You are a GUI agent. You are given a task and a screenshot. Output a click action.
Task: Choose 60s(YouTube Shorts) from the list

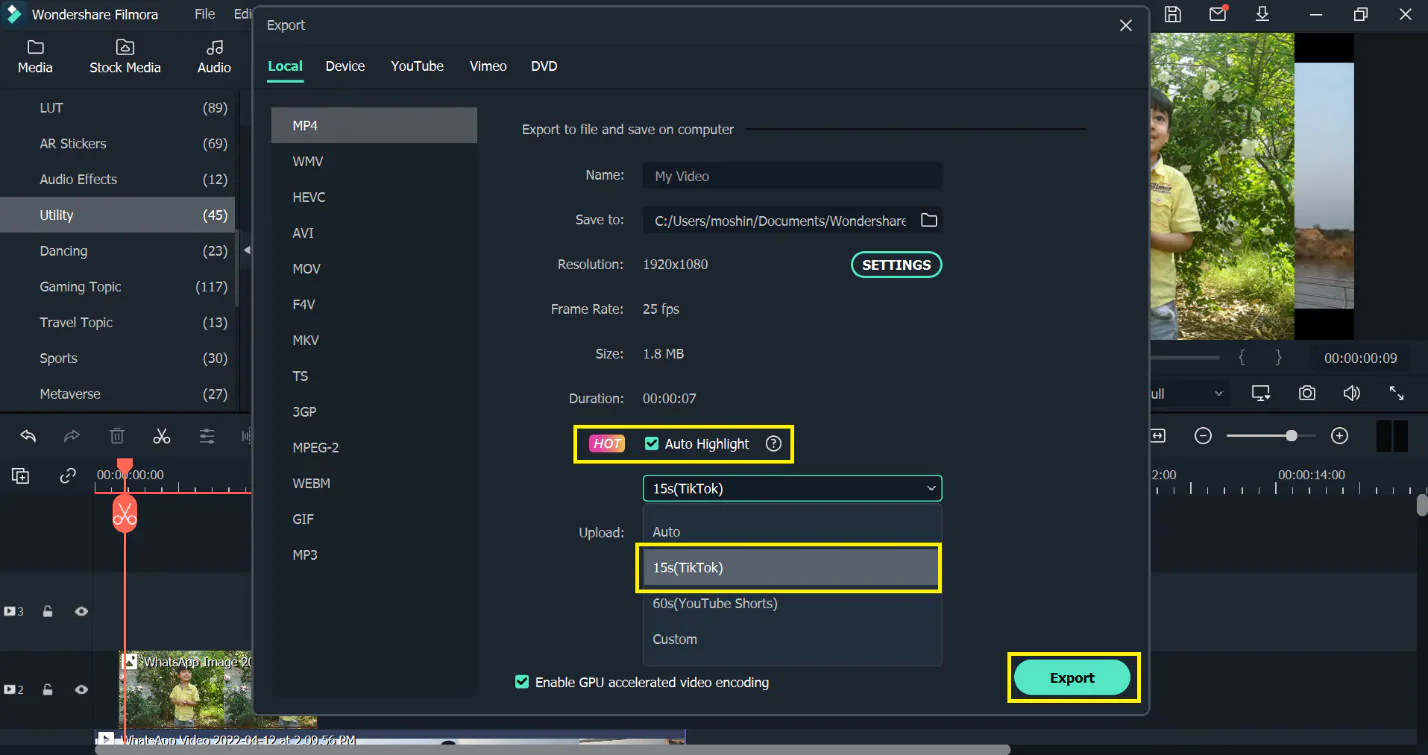coord(792,603)
